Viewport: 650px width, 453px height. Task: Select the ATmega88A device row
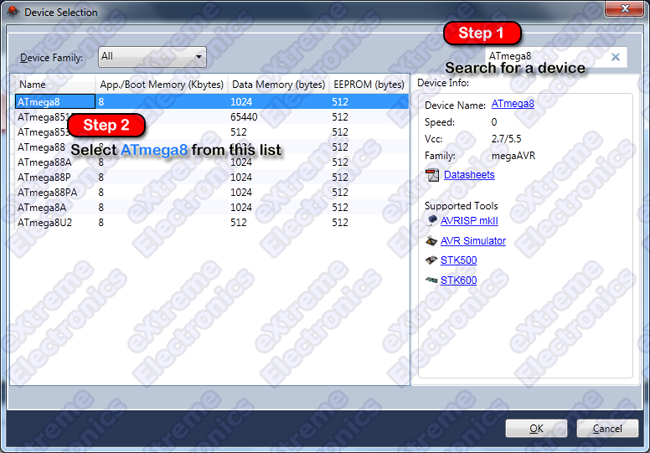click(211, 162)
